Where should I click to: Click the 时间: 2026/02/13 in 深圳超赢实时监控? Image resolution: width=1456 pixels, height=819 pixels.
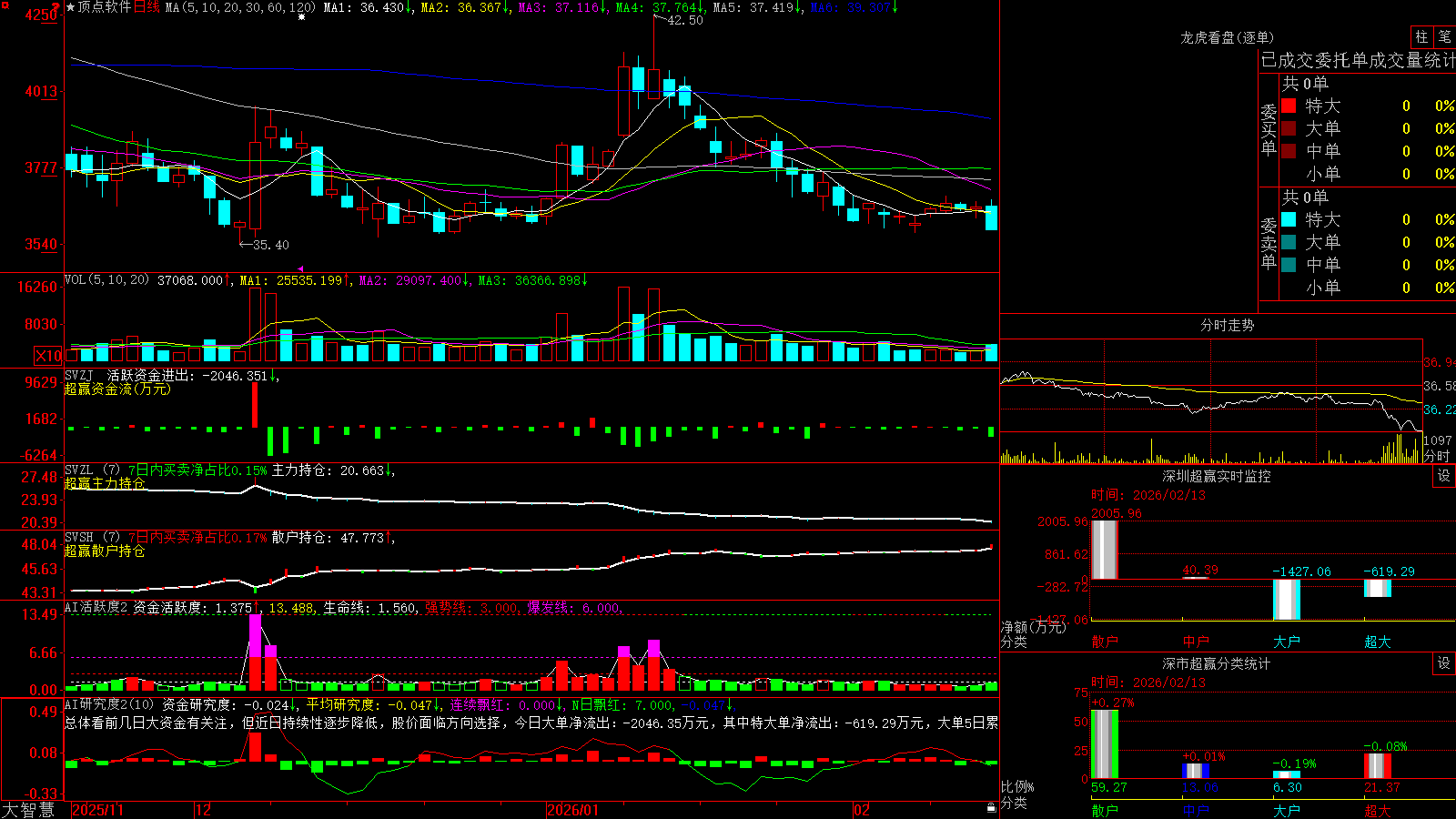click(x=1148, y=495)
